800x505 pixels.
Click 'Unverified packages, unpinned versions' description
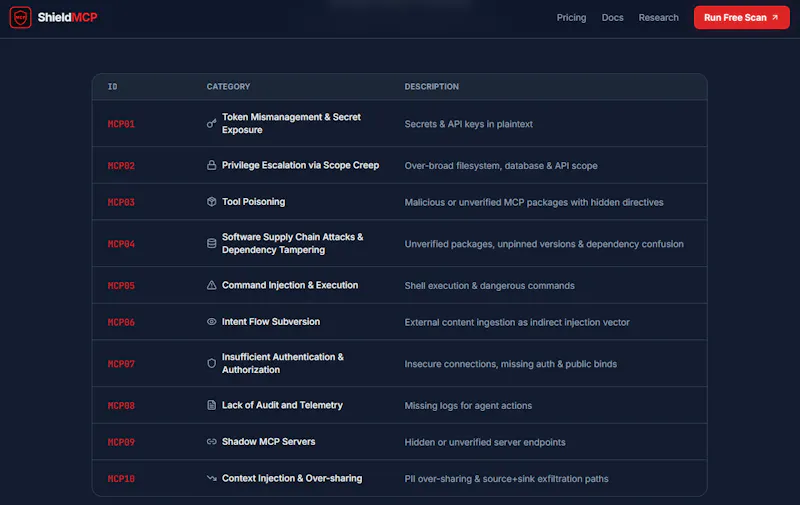(x=544, y=244)
